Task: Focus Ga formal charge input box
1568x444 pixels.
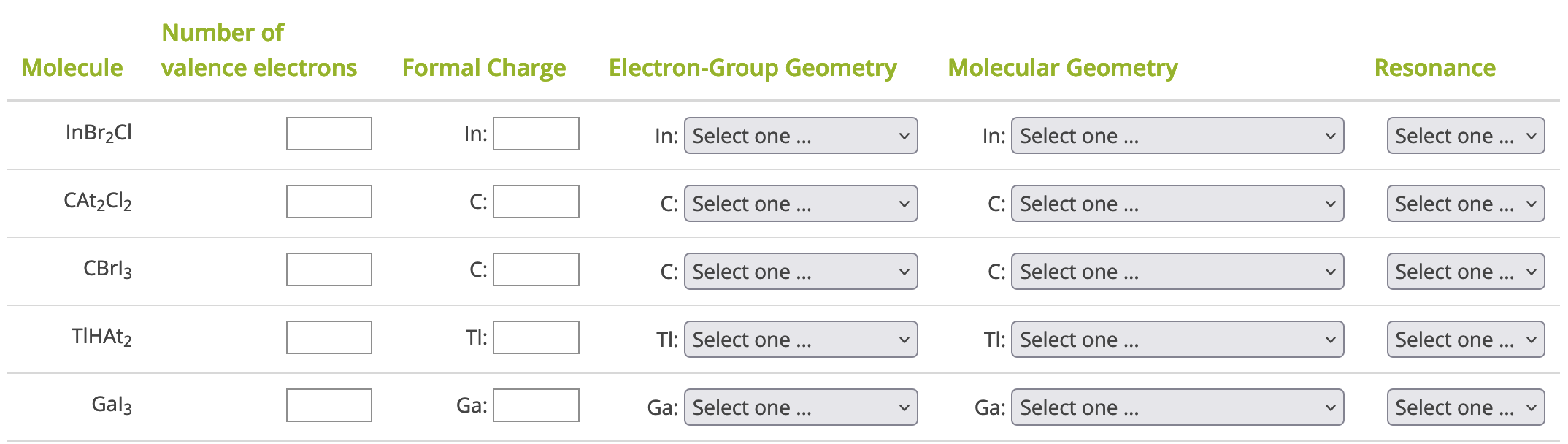Action: tap(536, 405)
